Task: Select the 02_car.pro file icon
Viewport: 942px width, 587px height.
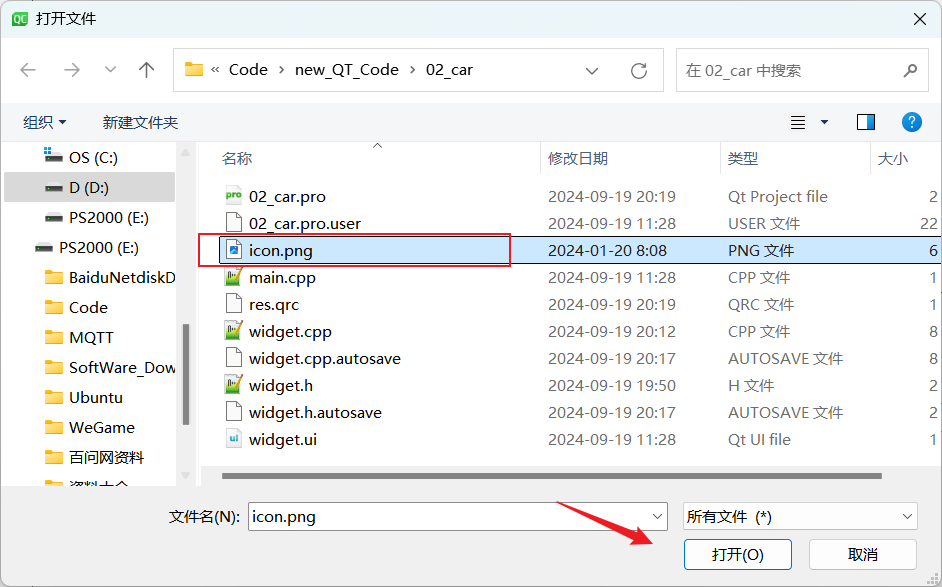Action: click(x=233, y=195)
